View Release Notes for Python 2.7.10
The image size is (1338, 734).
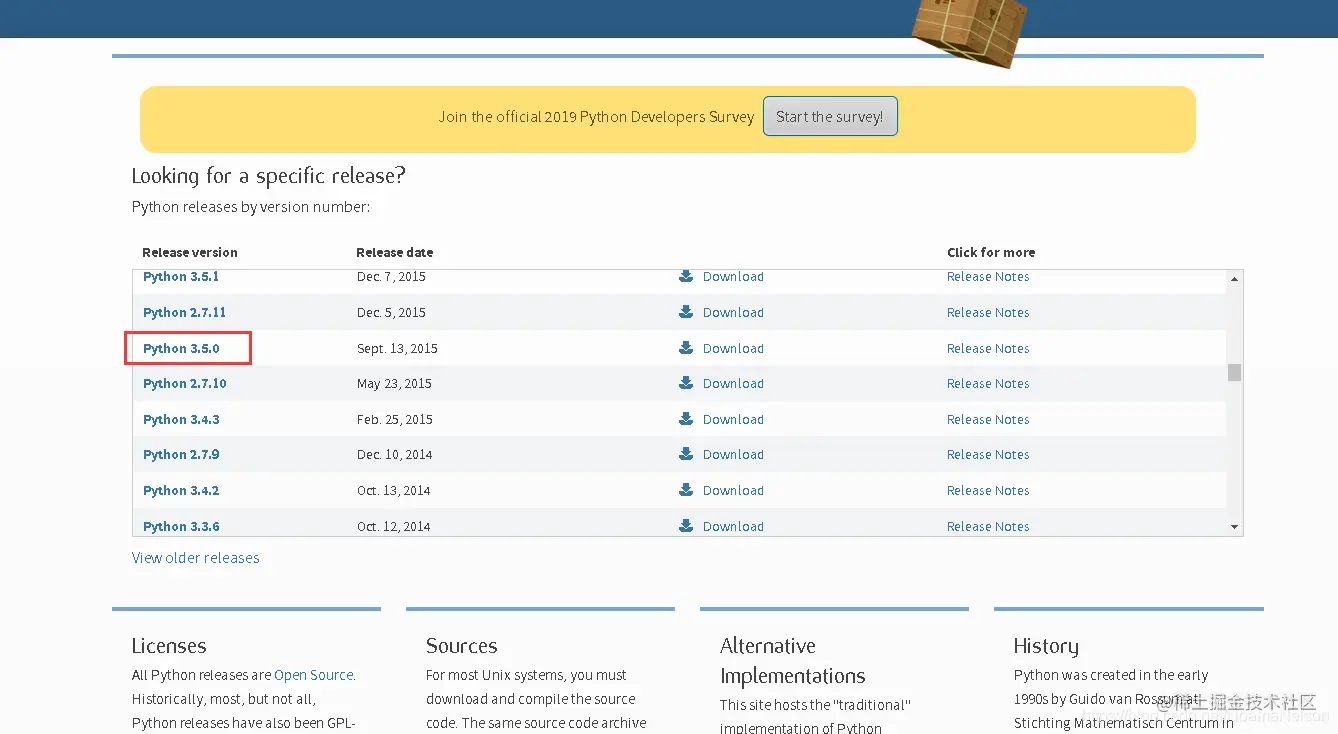(988, 383)
